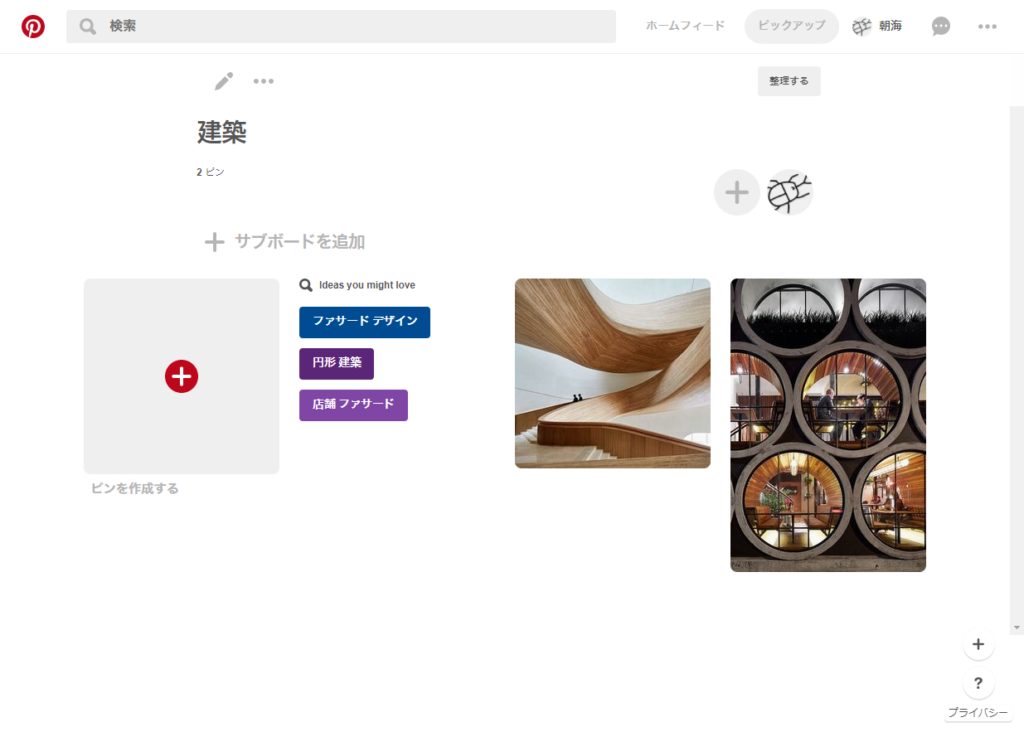
Task: Create pin with red plus button
Action: coord(182,376)
